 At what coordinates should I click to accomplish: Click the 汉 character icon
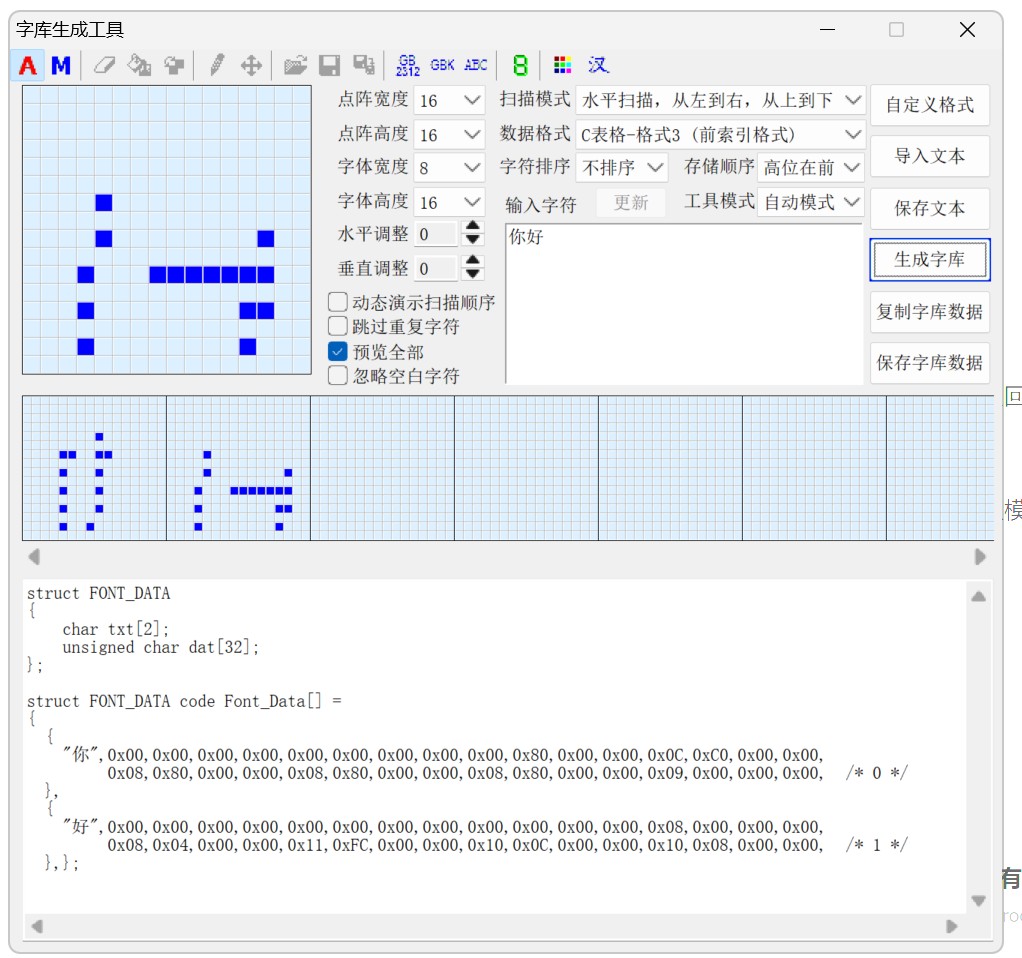(598, 66)
